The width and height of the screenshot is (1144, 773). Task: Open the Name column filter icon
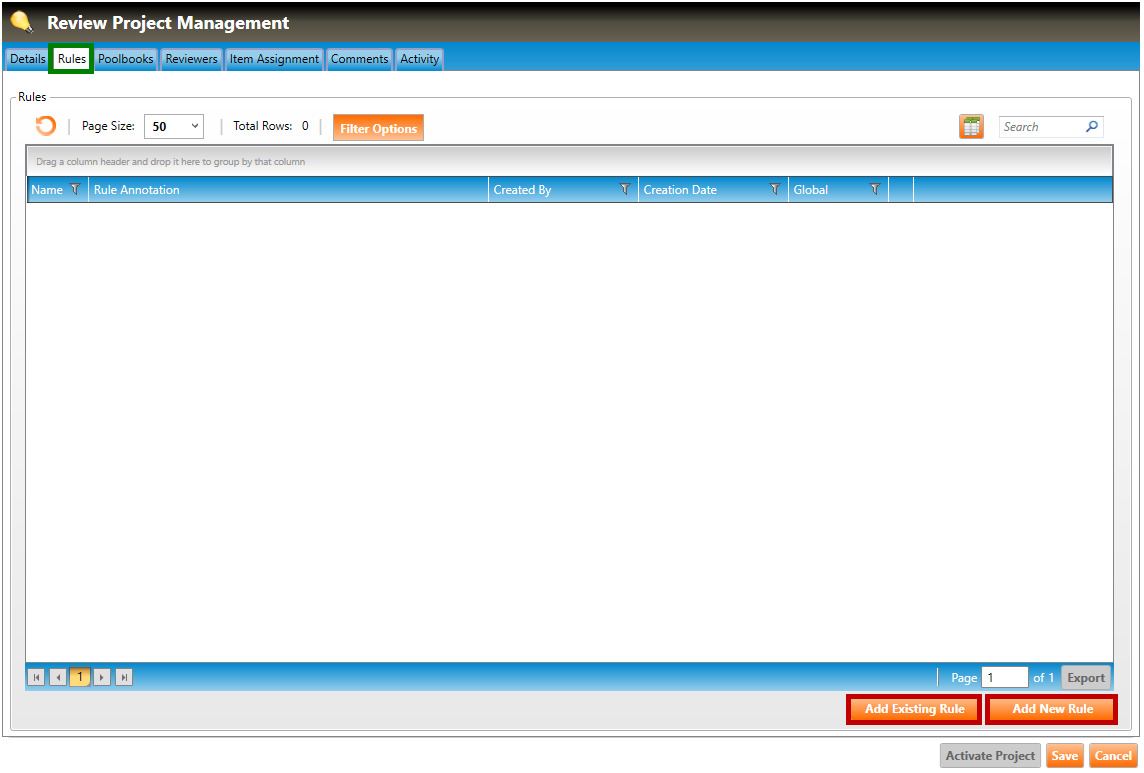pos(75,190)
